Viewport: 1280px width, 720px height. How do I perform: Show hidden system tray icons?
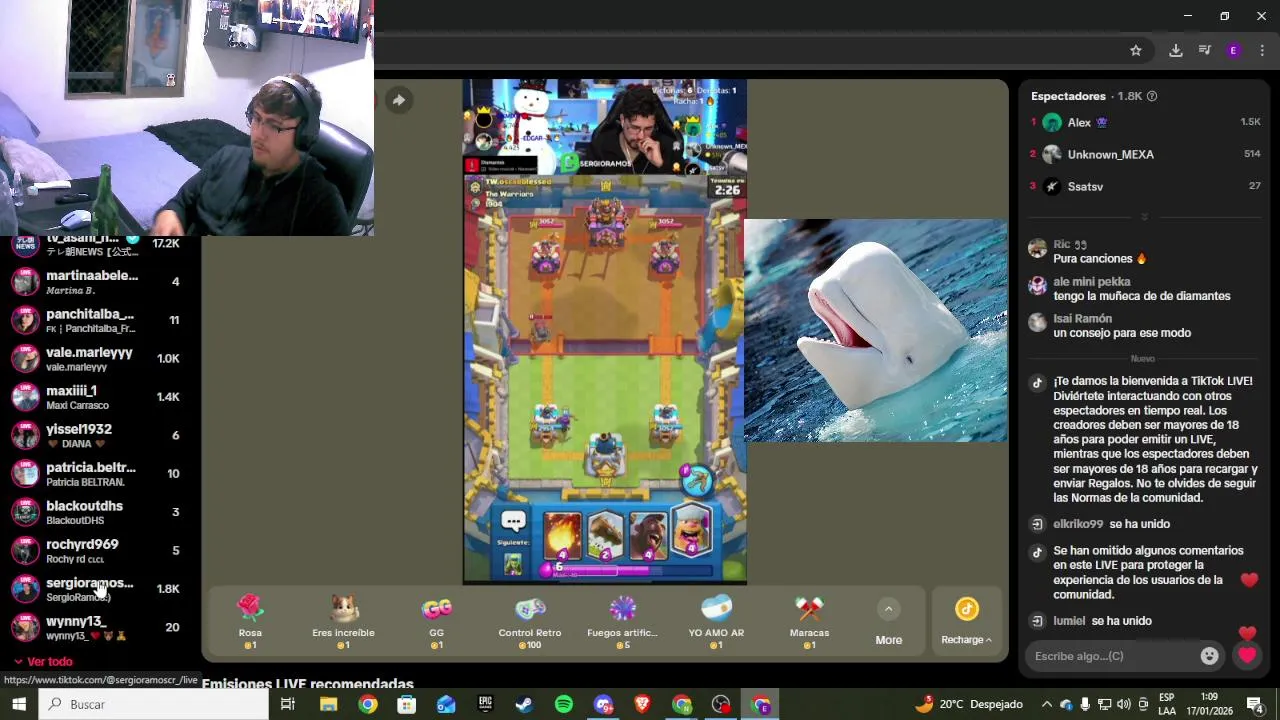(x=1047, y=704)
